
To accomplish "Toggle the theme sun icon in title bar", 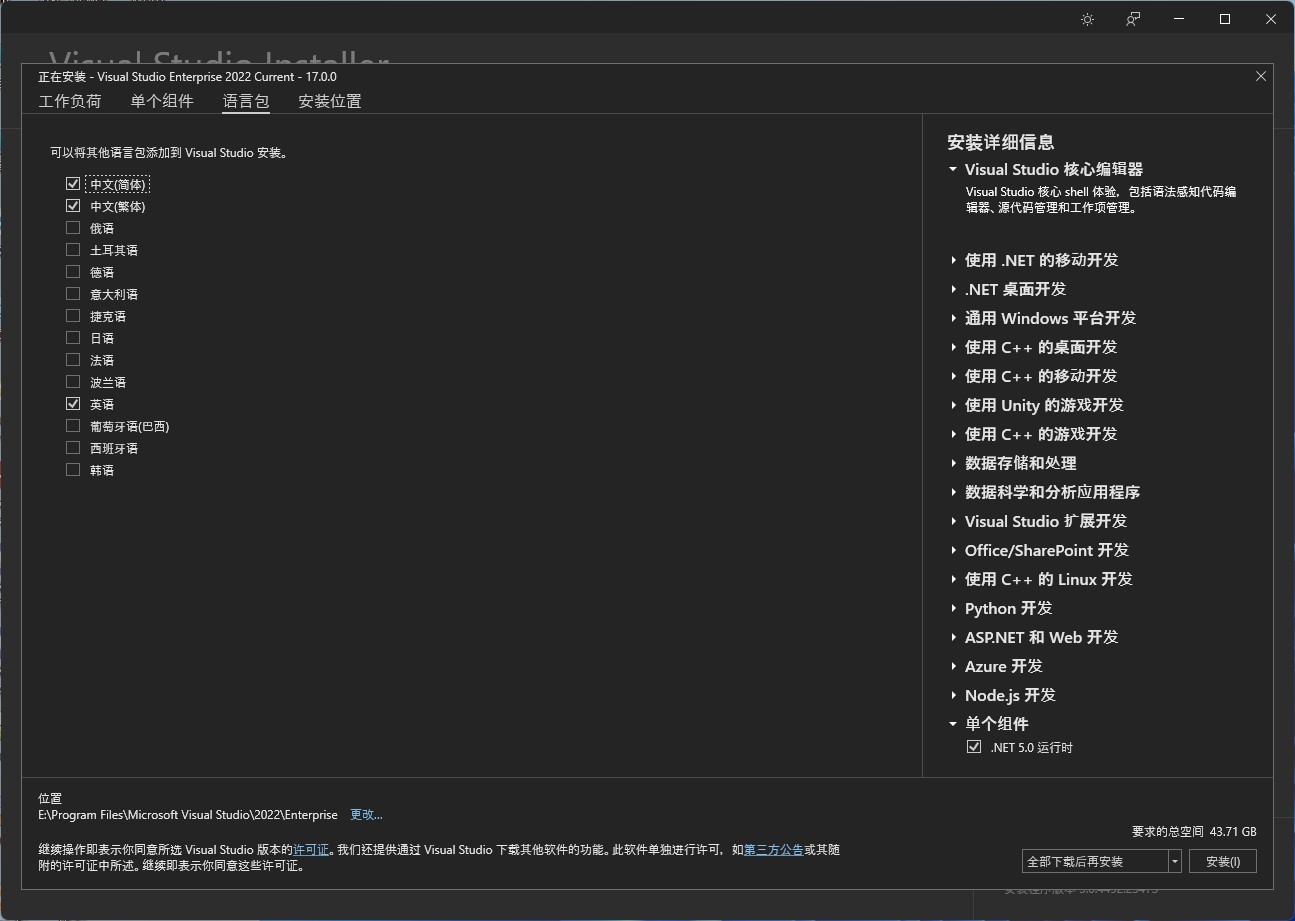I will coord(1087,20).
